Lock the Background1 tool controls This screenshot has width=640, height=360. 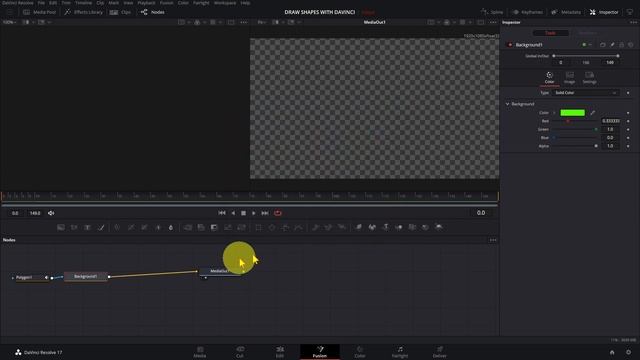[622, 44]
